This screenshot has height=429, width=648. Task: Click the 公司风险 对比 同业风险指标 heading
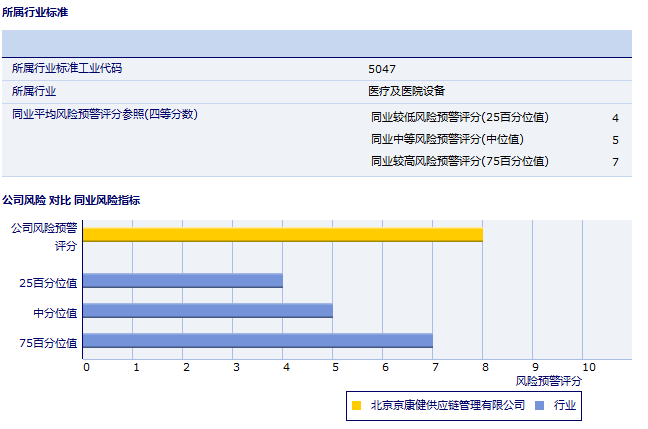71,200
